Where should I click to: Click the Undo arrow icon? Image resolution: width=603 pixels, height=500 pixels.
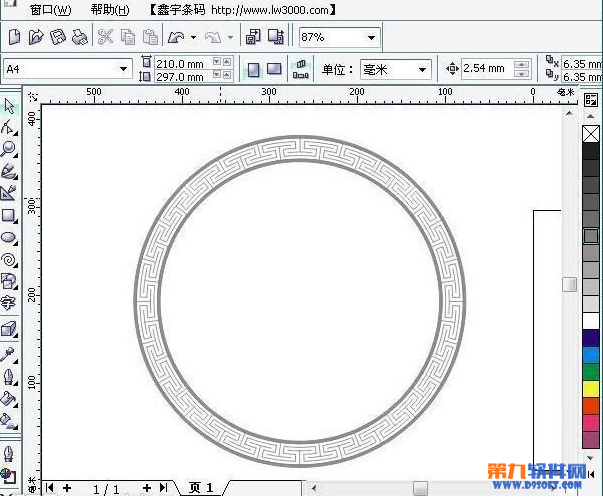pos(176,37)
